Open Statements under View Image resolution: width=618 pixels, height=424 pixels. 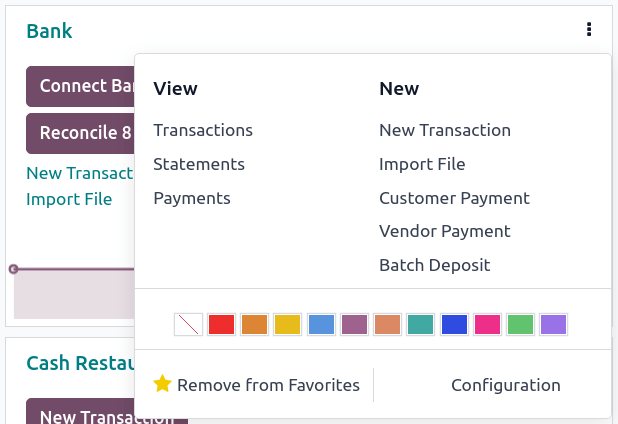(x=199, y=164)
